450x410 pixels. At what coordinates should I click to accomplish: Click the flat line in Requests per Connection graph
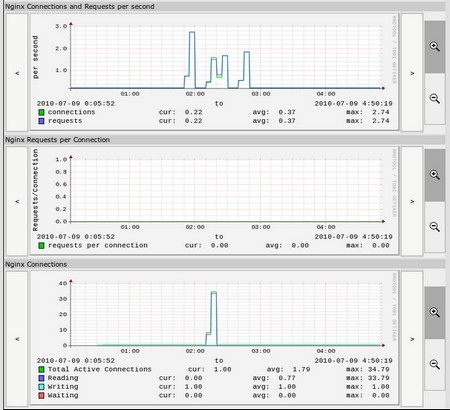(227, 221)
